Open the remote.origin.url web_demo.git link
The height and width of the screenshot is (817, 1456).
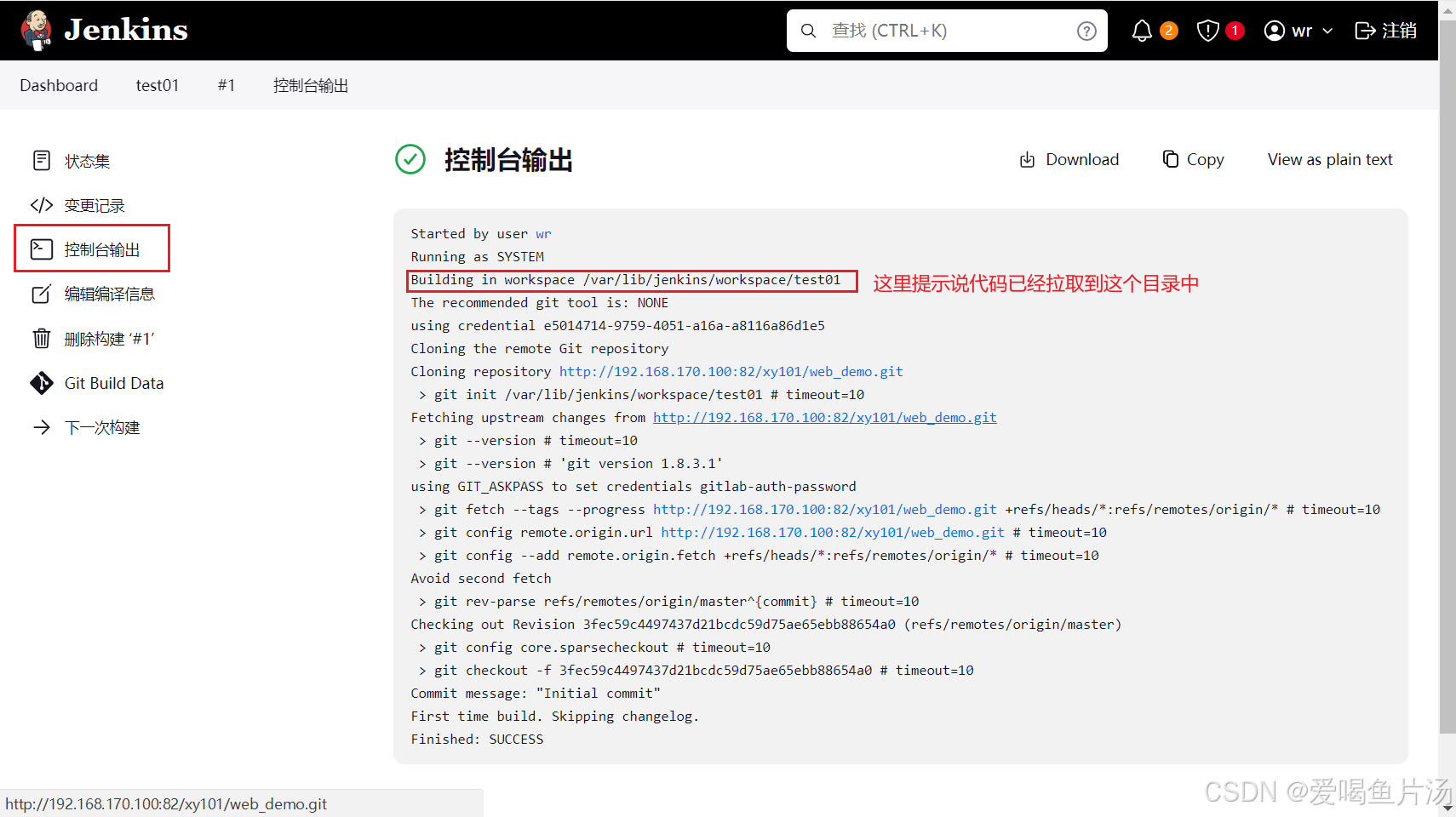click(x=833, y=533)
